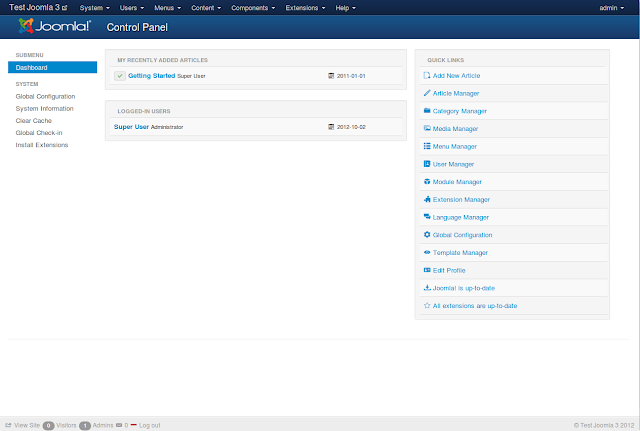This screenshot has height=431, width=640.
Task: Click the external link icon after Test Joomla 3
Action: tap(64, 8)
